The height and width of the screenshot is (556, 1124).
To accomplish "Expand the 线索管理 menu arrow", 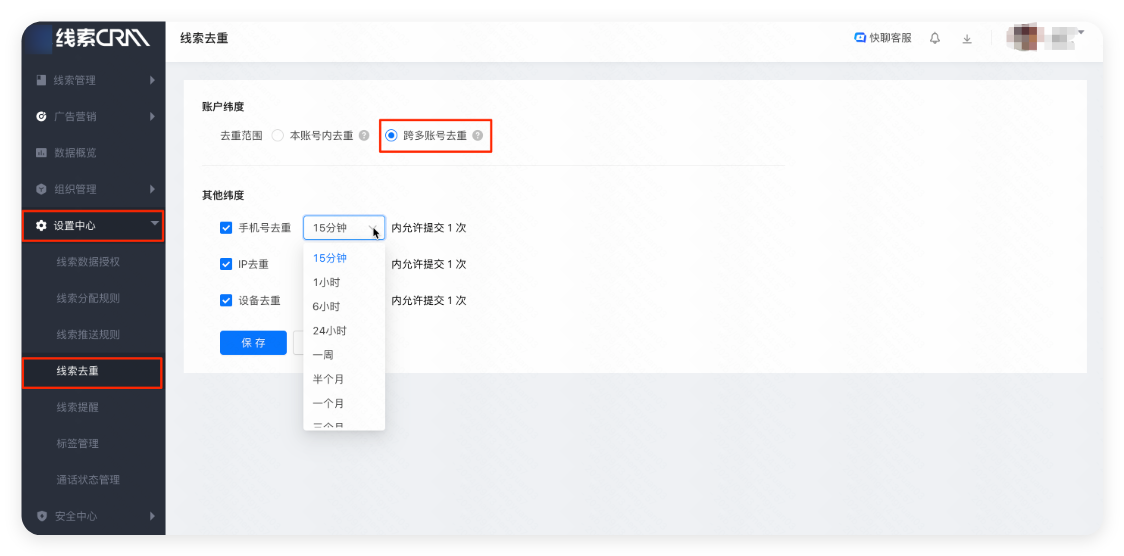I will coord(153,80).
